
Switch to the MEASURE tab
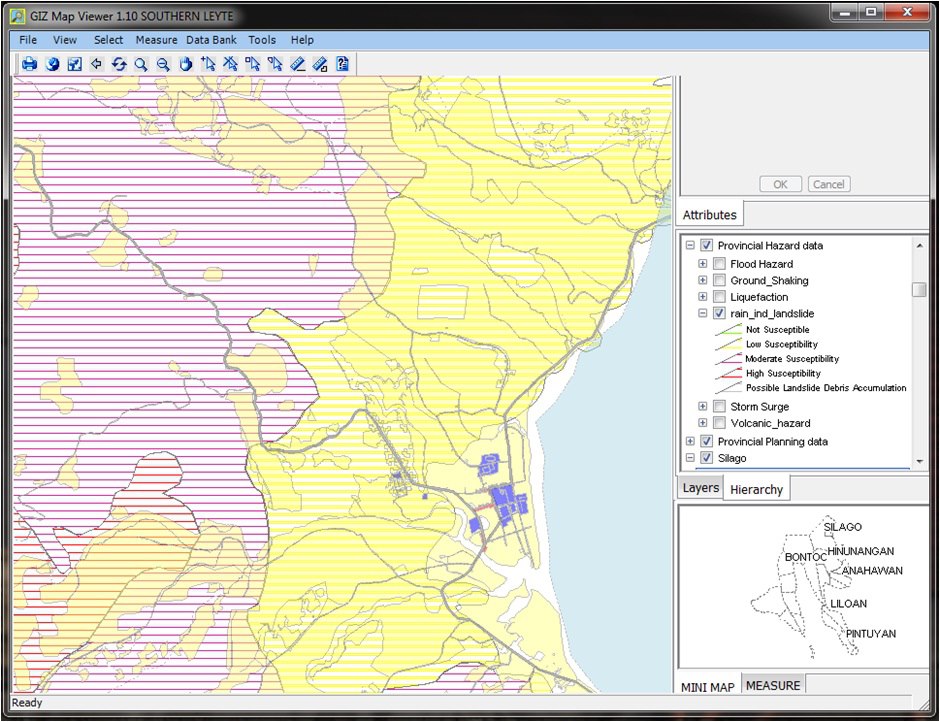[773, 685]
